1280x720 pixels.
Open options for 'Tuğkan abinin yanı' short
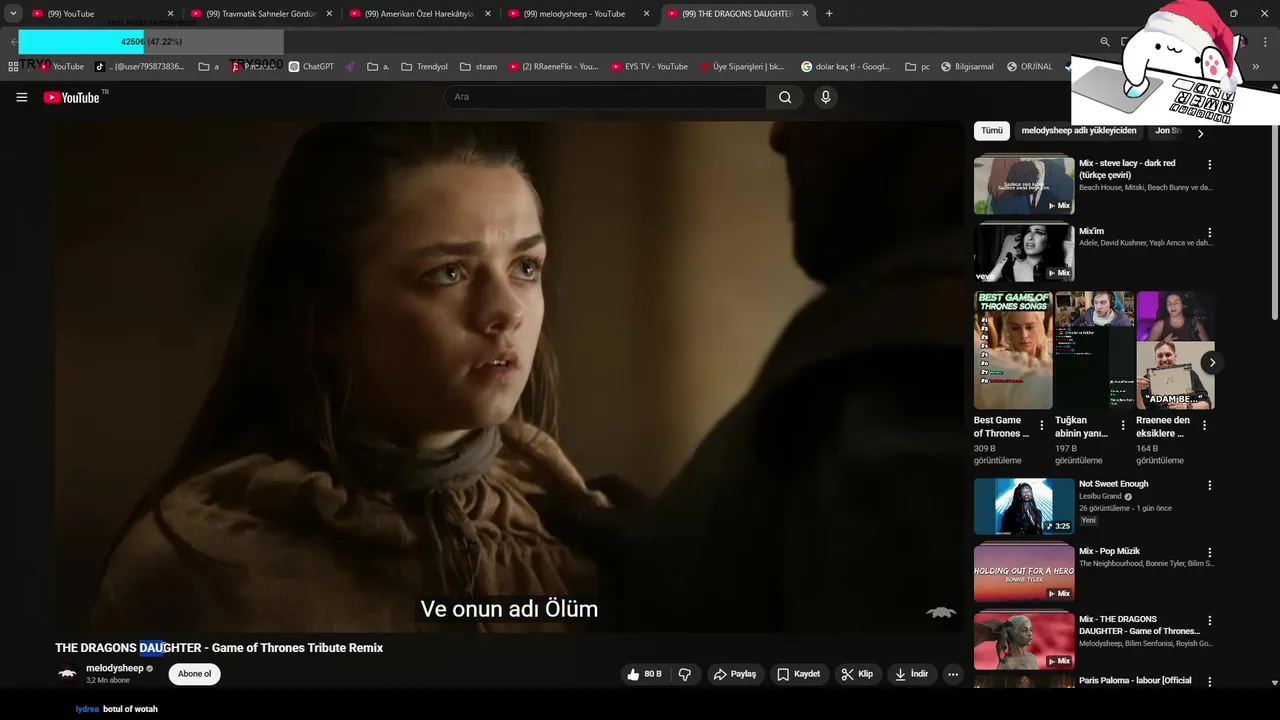click(x=1123, y=425)
